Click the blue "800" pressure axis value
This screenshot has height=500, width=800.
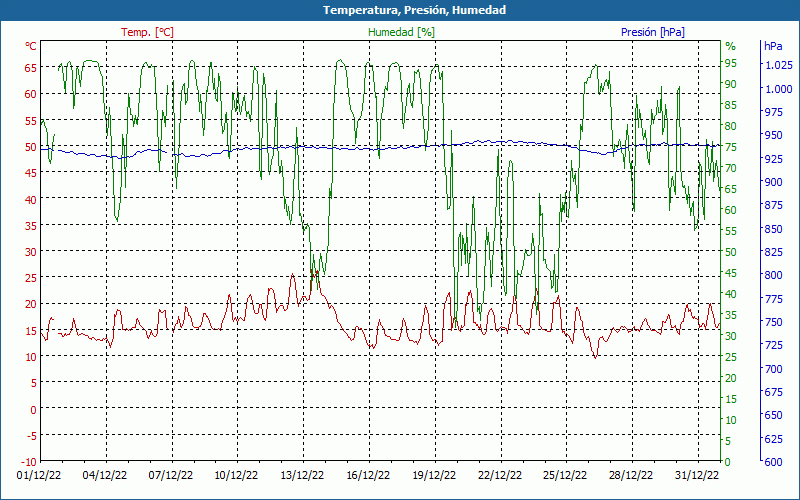(774, 275)
